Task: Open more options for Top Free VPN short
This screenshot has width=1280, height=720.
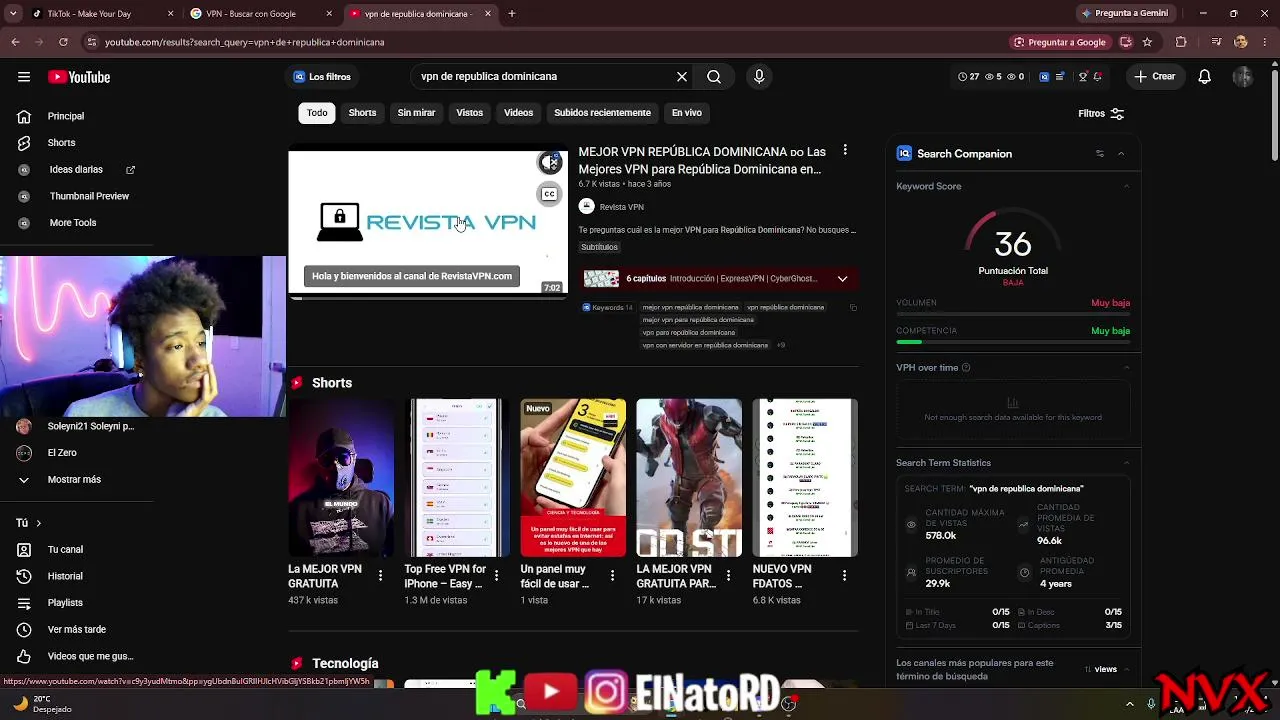Action: pos(496,576)
